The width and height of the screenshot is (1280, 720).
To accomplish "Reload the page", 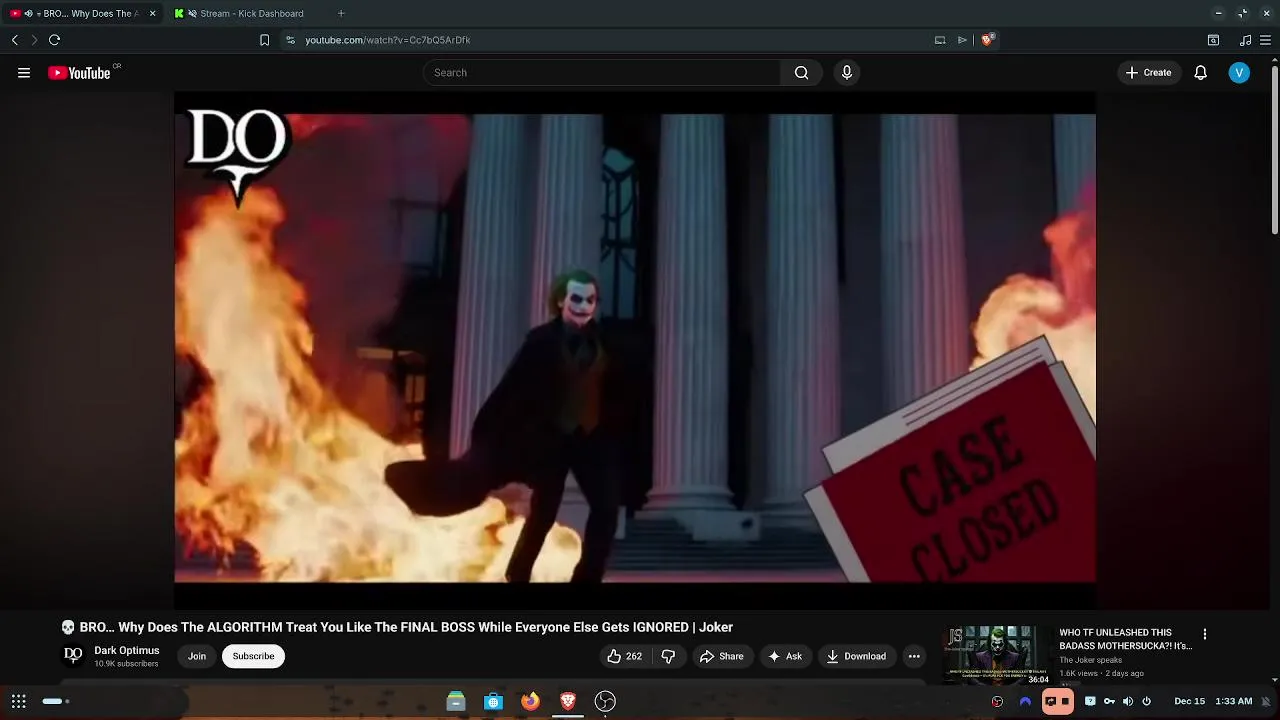I will pyautogui.click(x=55, y=40).
